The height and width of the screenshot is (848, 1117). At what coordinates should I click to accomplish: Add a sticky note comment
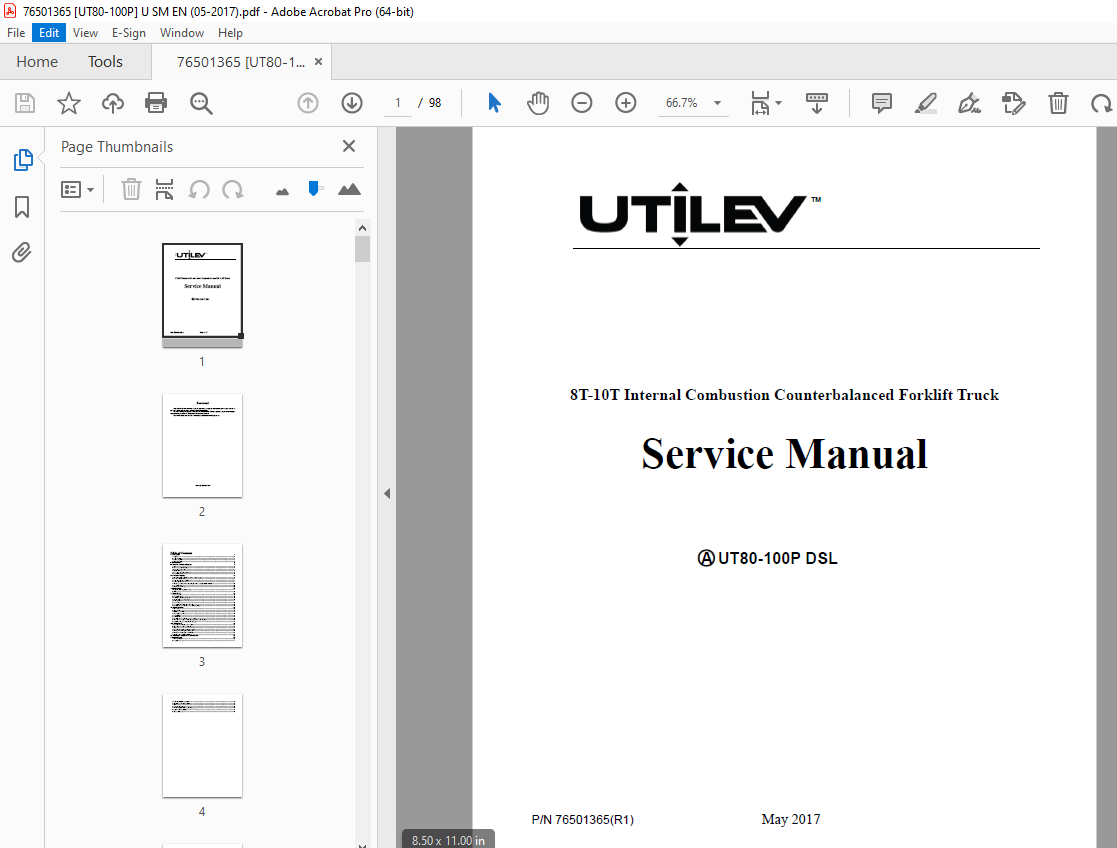(x=882, y=103)
